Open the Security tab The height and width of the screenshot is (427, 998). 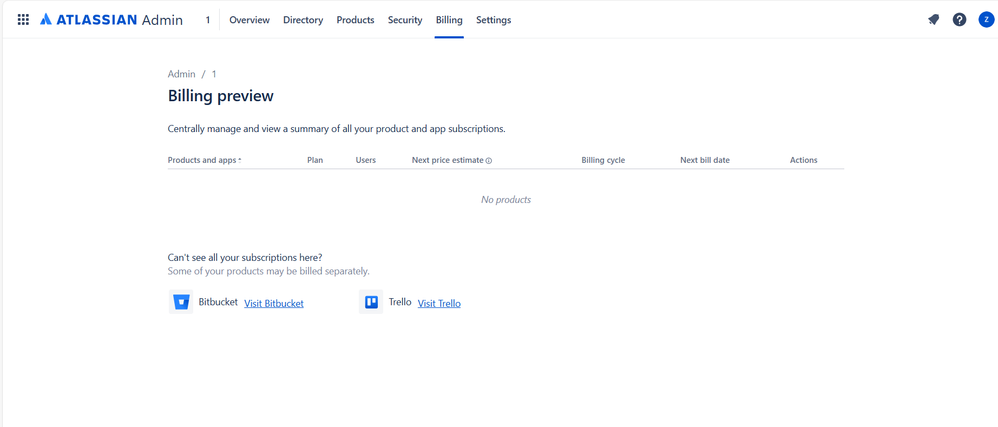[x=405, y=20]
